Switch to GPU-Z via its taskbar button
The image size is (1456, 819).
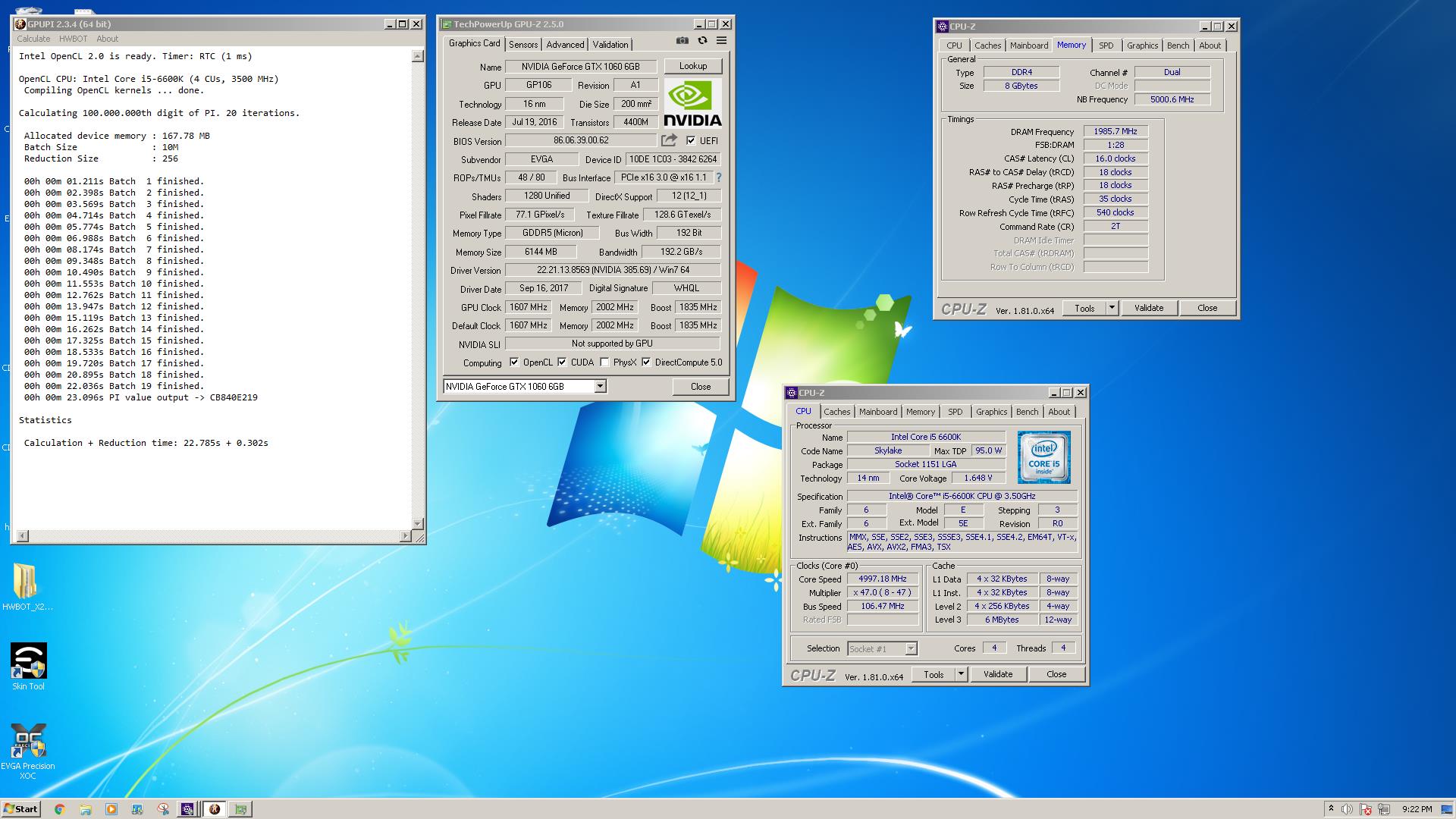point(241,809)
